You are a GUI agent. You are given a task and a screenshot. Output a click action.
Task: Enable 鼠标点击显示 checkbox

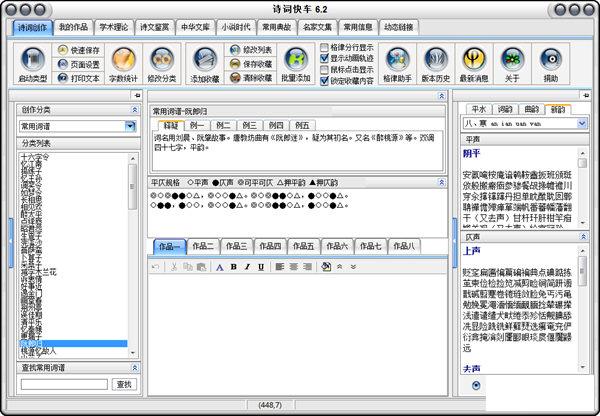tap(324, 70)
